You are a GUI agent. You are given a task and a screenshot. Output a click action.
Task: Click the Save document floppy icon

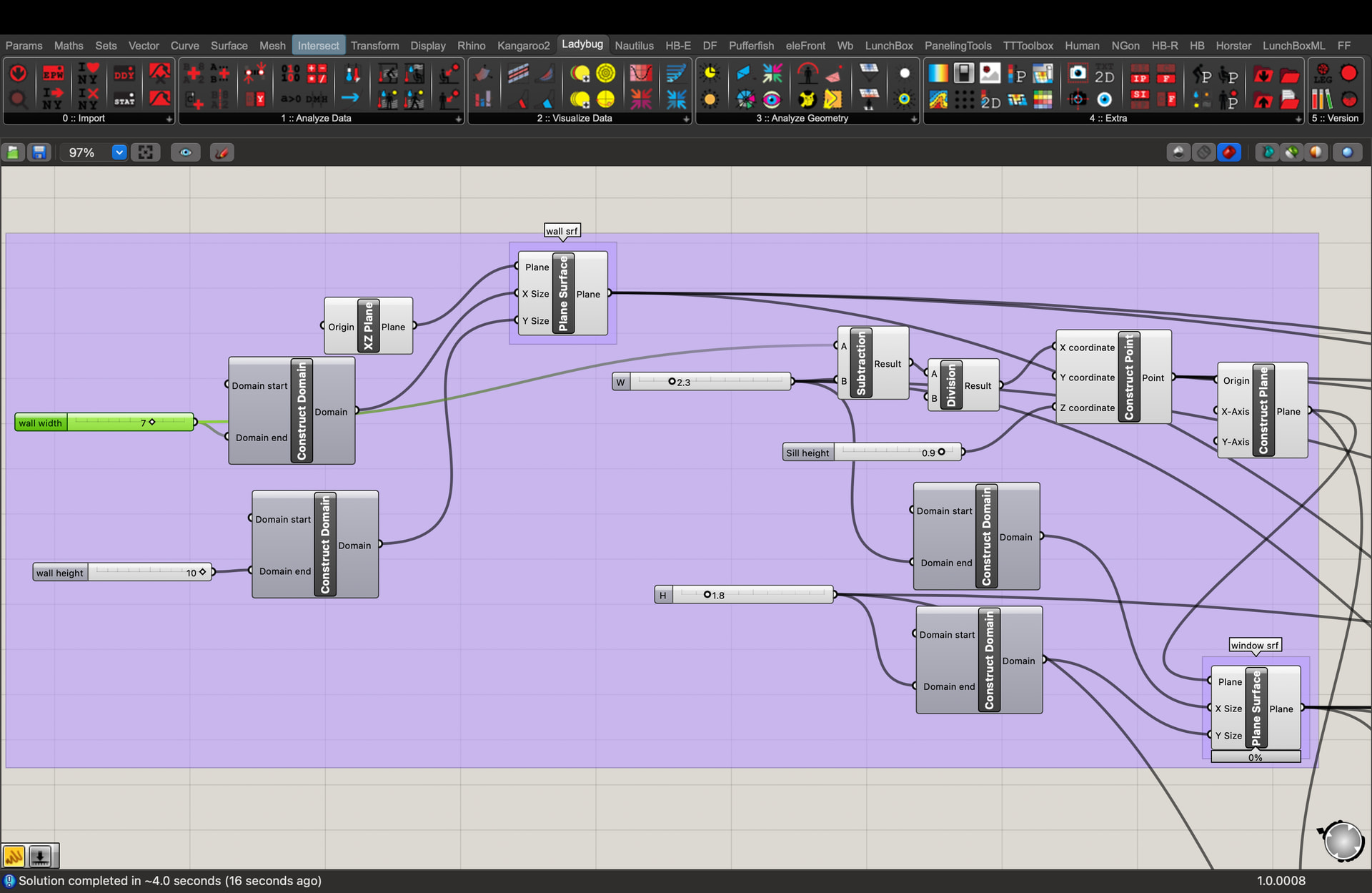coord(39,152)
